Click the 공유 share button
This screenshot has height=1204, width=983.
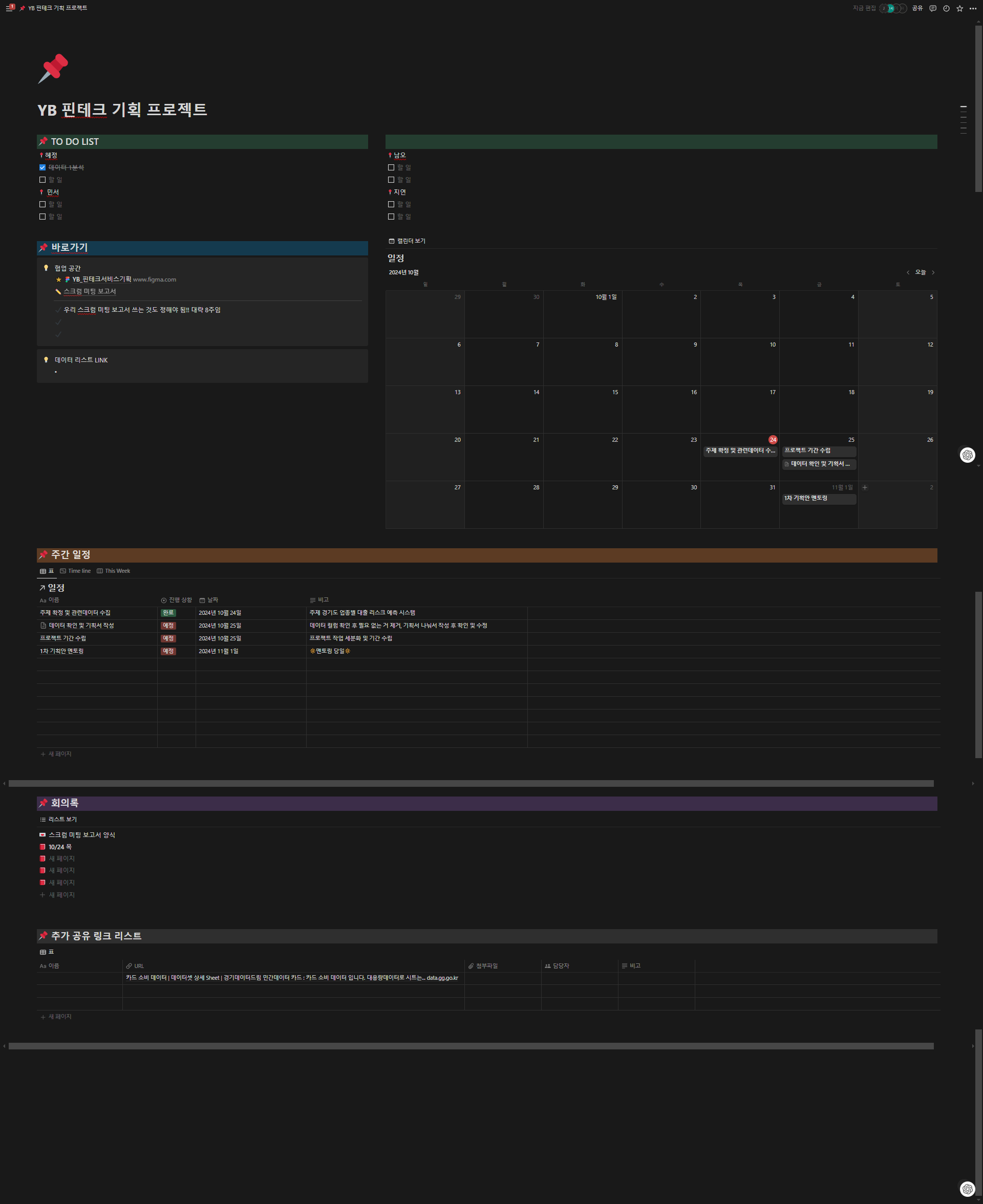pos(917,9)
